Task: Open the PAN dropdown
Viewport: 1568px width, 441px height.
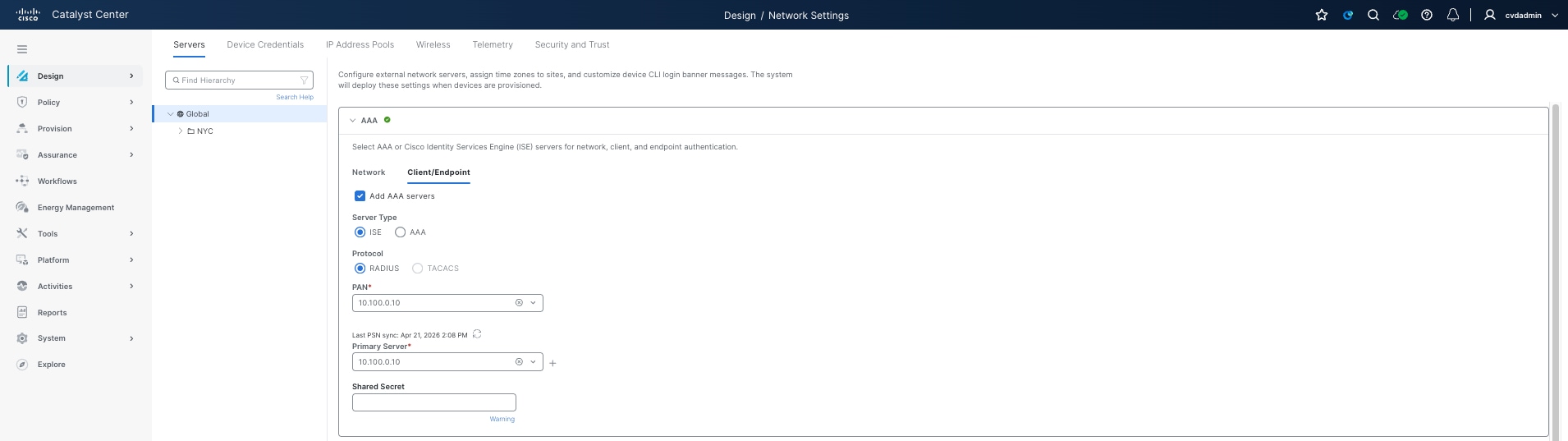Action: pyautogui.click(x=533, y=303)
